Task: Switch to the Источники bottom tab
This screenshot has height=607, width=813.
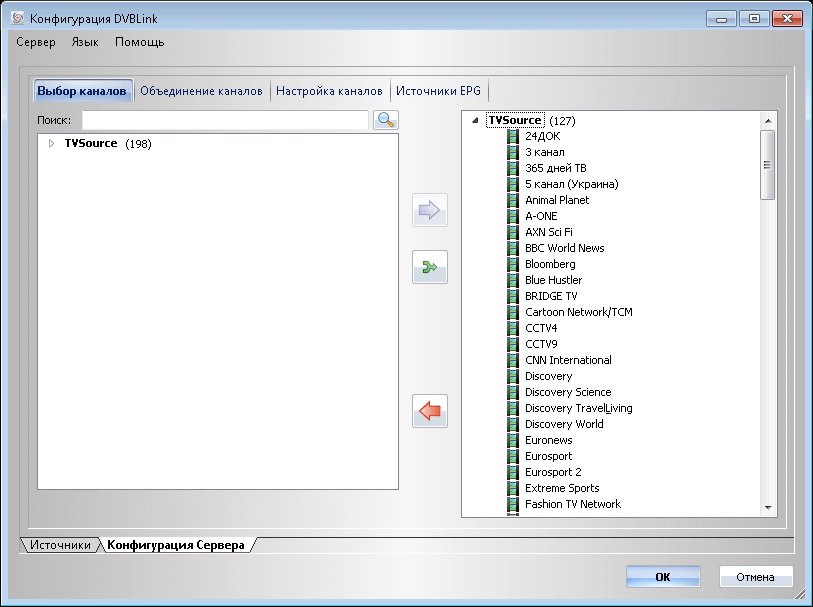Action: coord(61,545)
